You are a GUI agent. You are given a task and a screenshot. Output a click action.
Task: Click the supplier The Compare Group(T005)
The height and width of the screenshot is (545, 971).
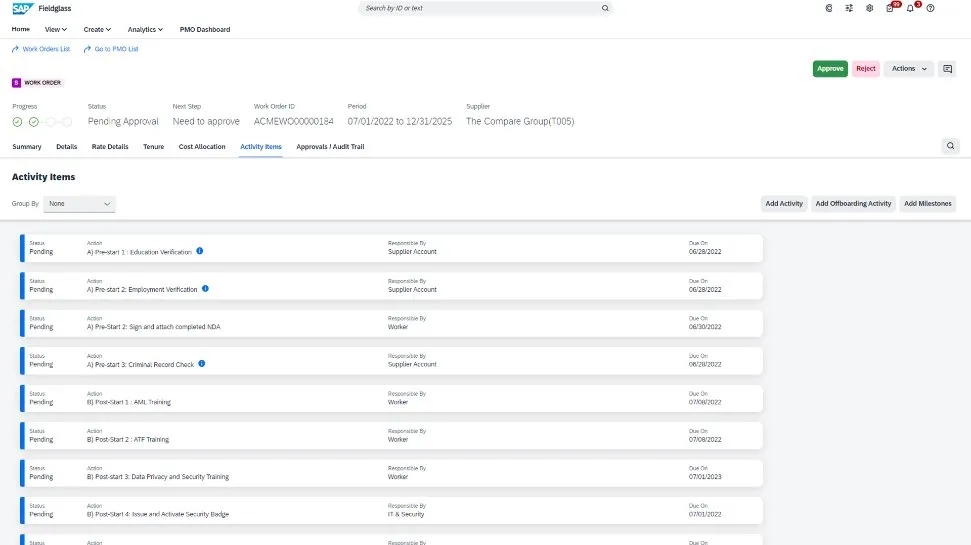520,121
